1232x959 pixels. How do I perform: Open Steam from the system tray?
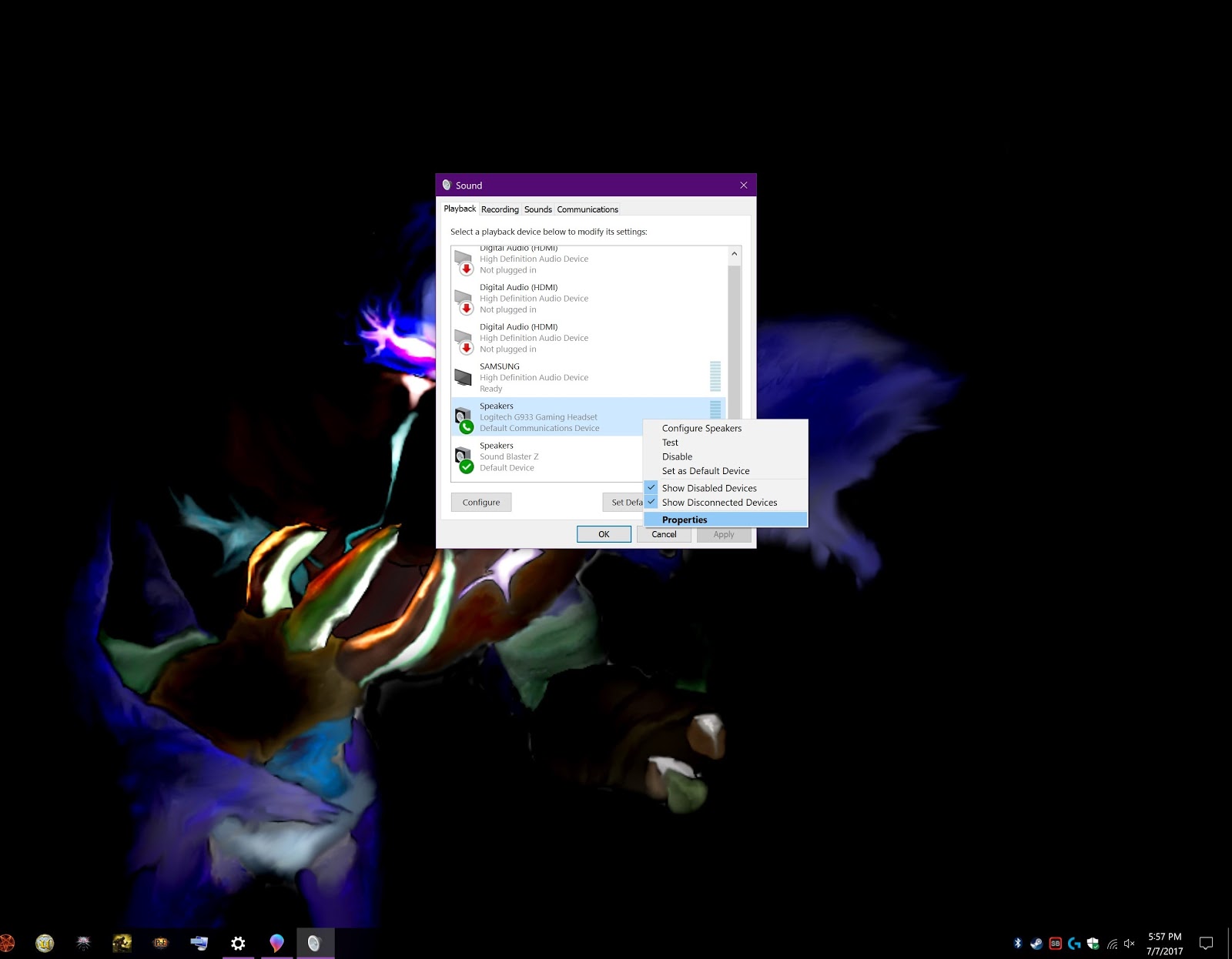[1036, 943]
